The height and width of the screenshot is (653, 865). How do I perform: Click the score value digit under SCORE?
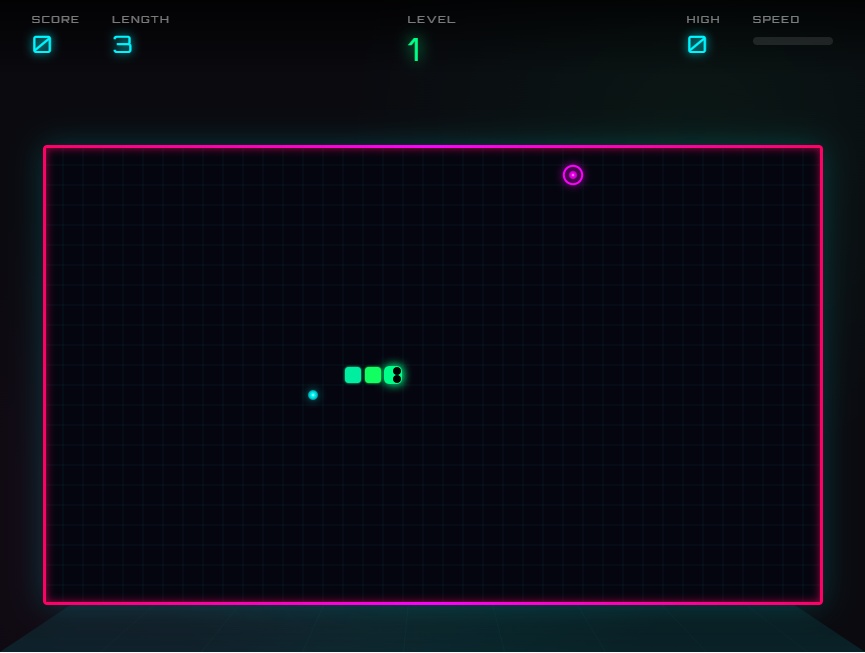tap(42, 44)
